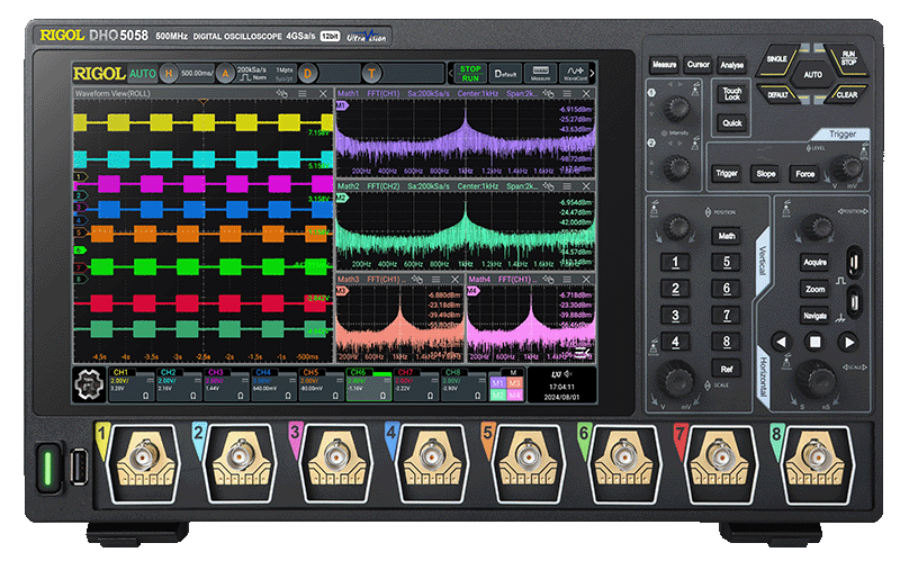
Task: Tap the SINGLE front panel key
Action: [x=776, y=59]
